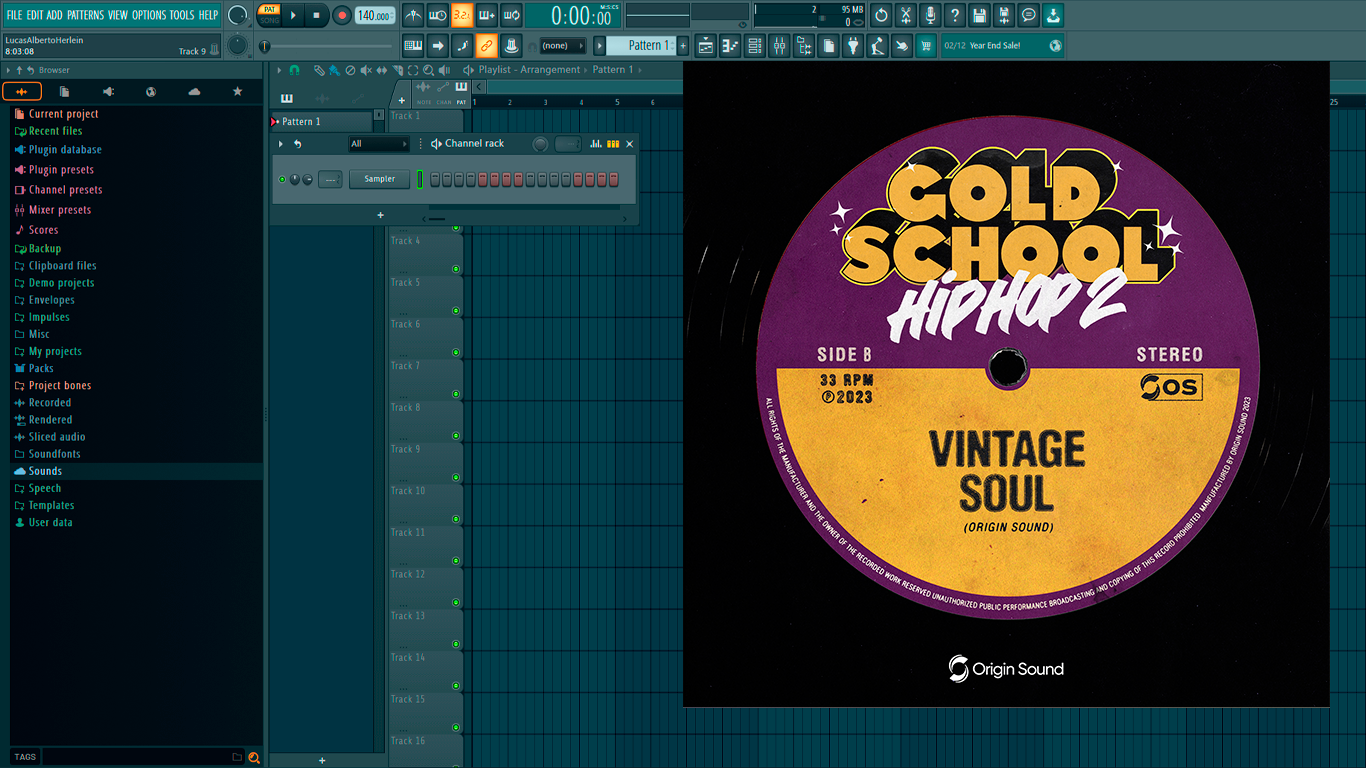The height and width of the screenshot is (768, 1366).
Task: Click the Sampler channel button
Action: [380, 179]
